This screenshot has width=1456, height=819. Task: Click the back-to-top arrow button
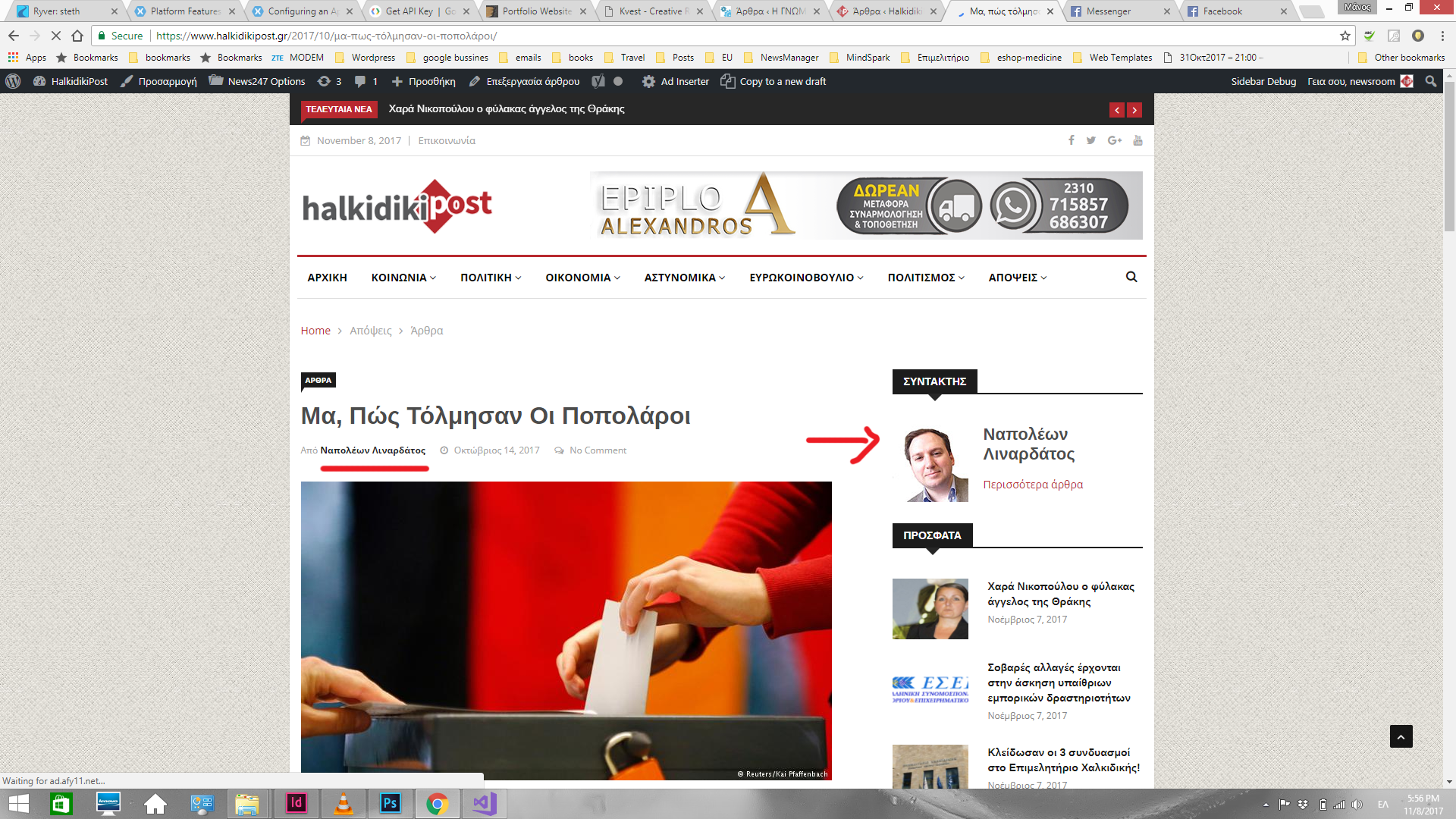tap(1401, 736)
